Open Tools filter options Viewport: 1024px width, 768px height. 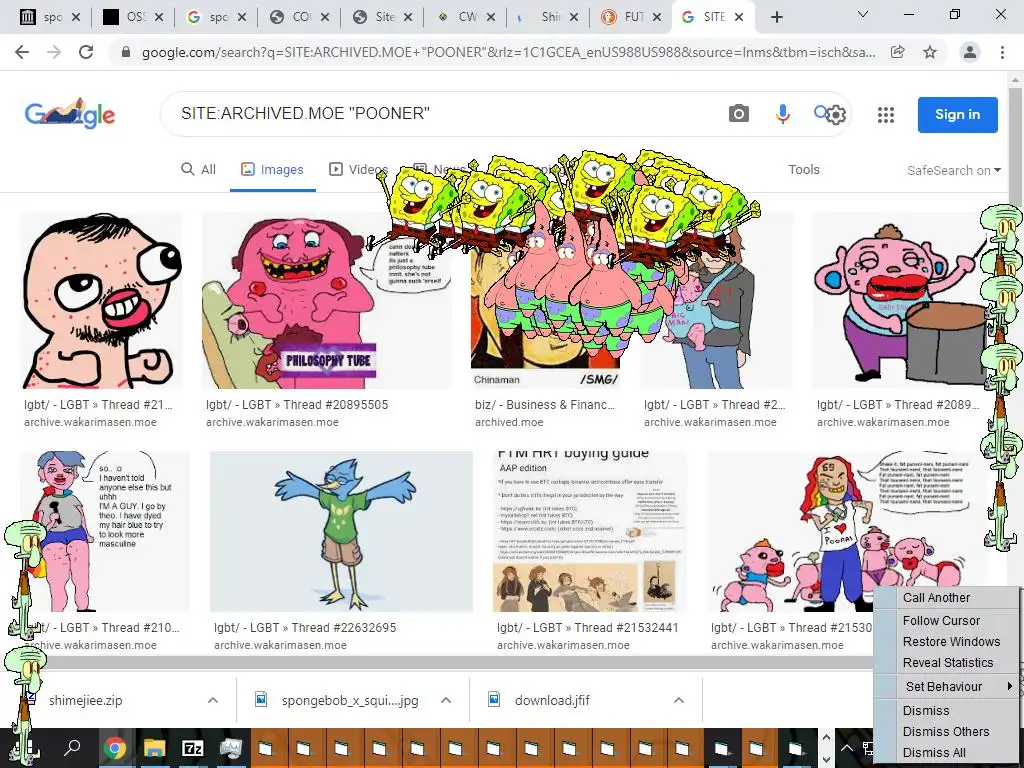pos(804,169)
